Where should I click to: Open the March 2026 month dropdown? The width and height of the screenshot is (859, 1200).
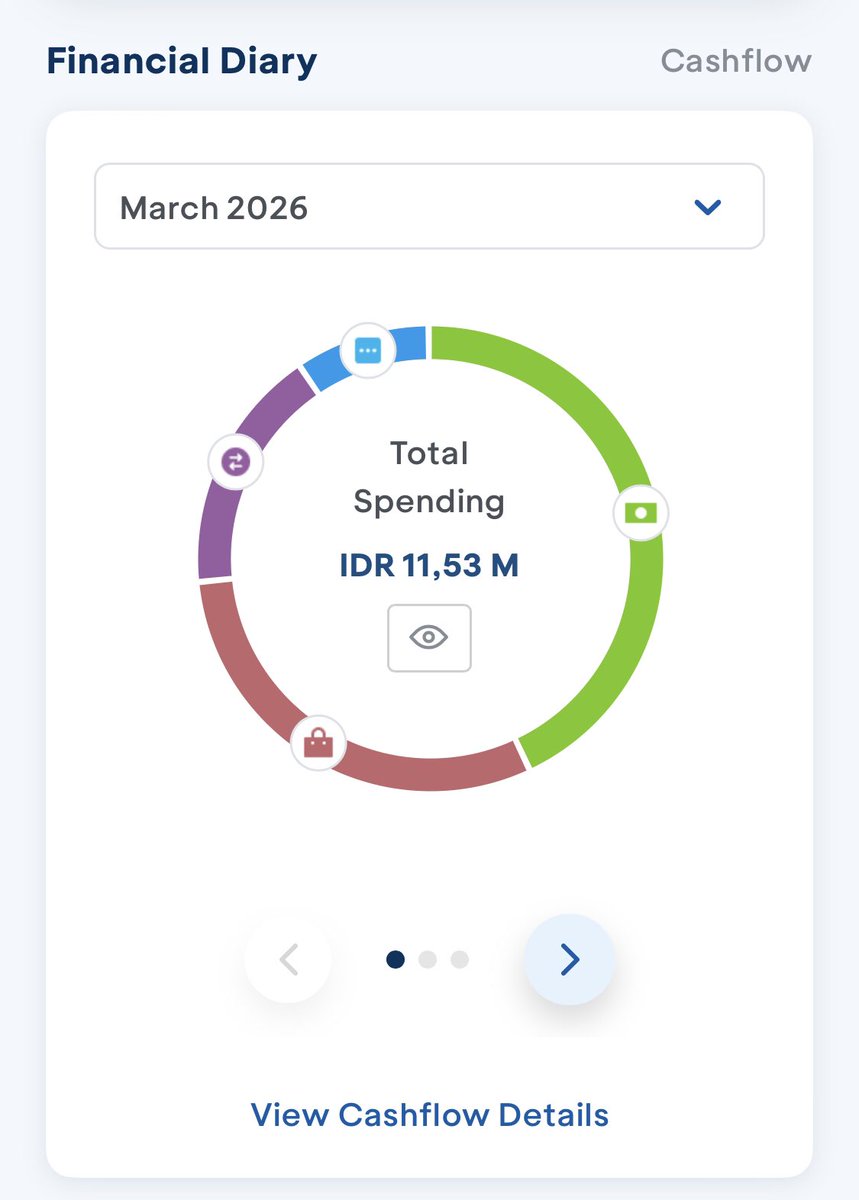[x=429, y=207]
